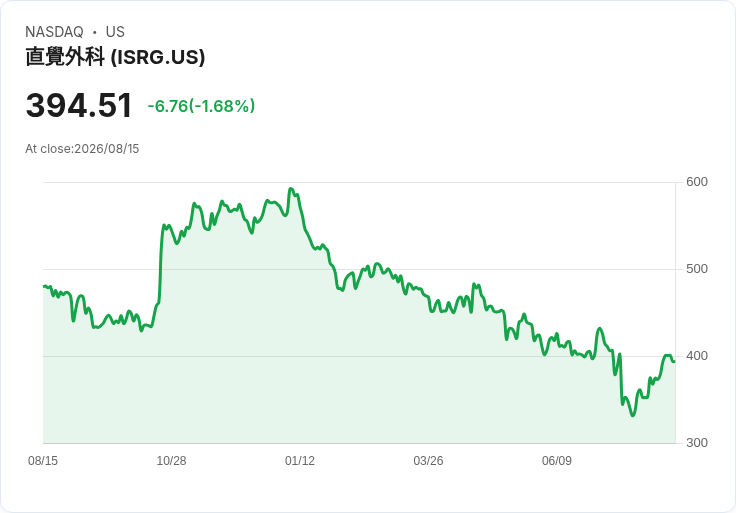
Task: Click the 400 y-axis price label
Action: pos(697,356)
